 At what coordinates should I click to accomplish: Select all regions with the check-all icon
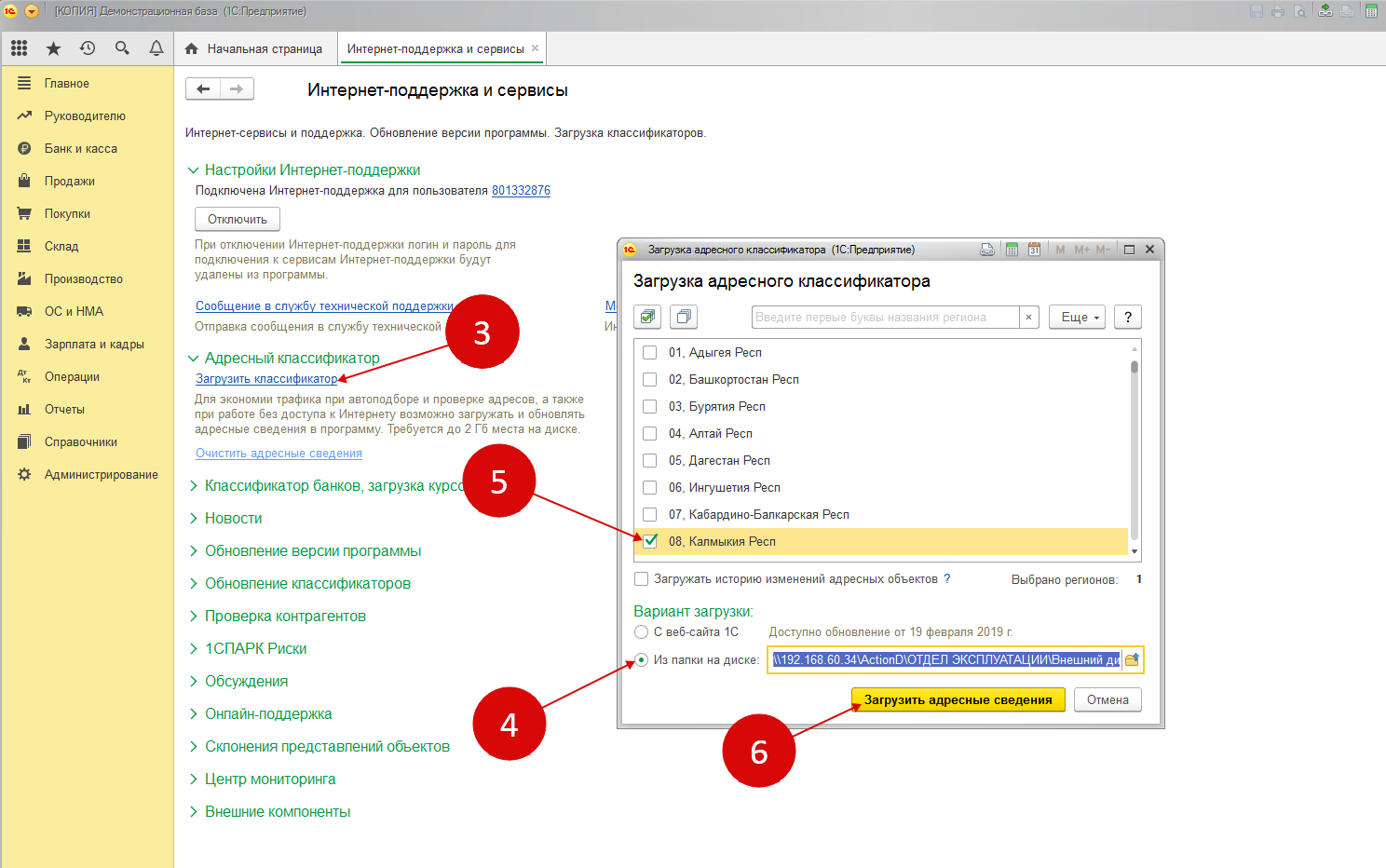pos(646,317)
